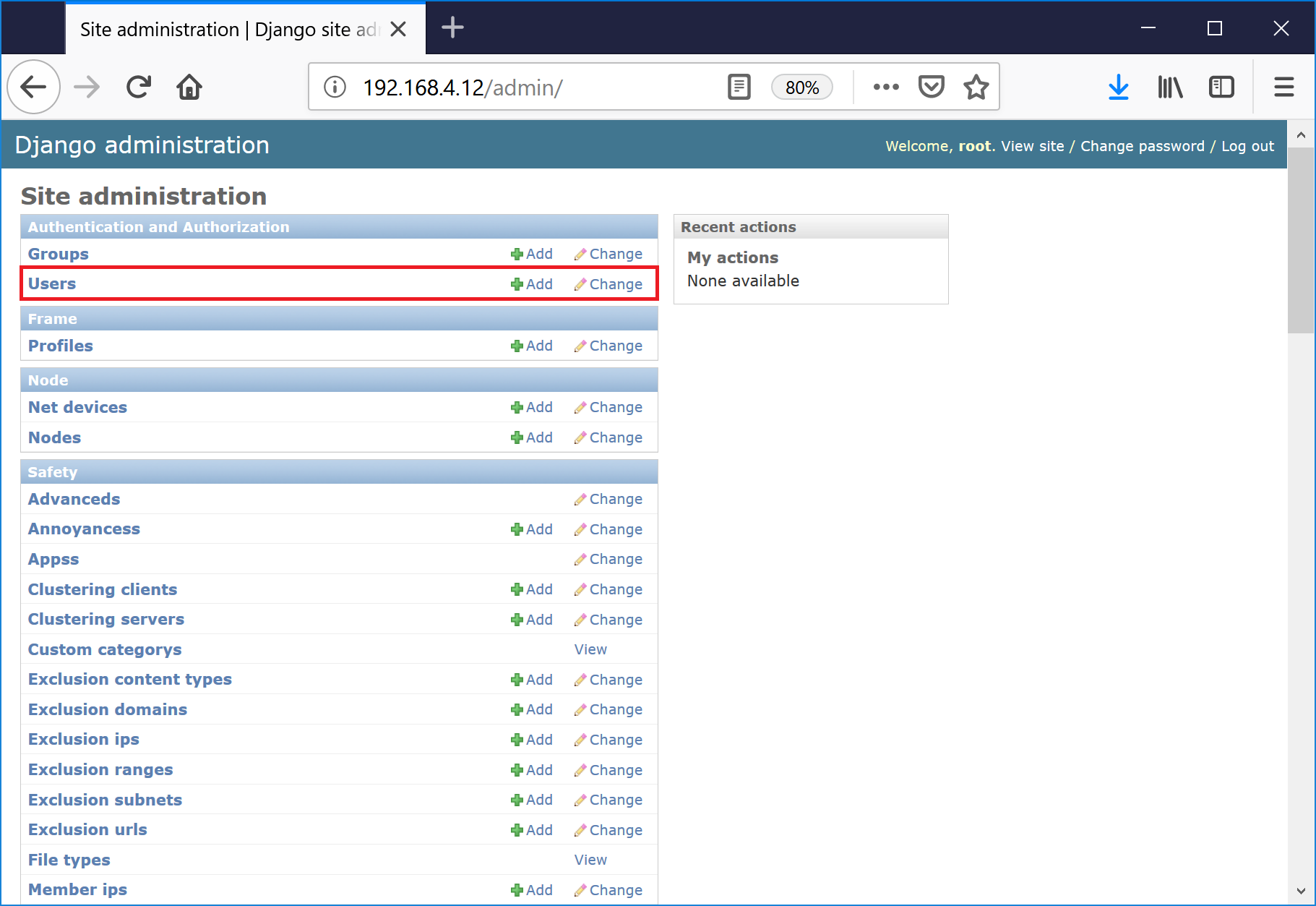Open the downloads arrow icon
The image size is (1316, 906).
pos(1119,87)
